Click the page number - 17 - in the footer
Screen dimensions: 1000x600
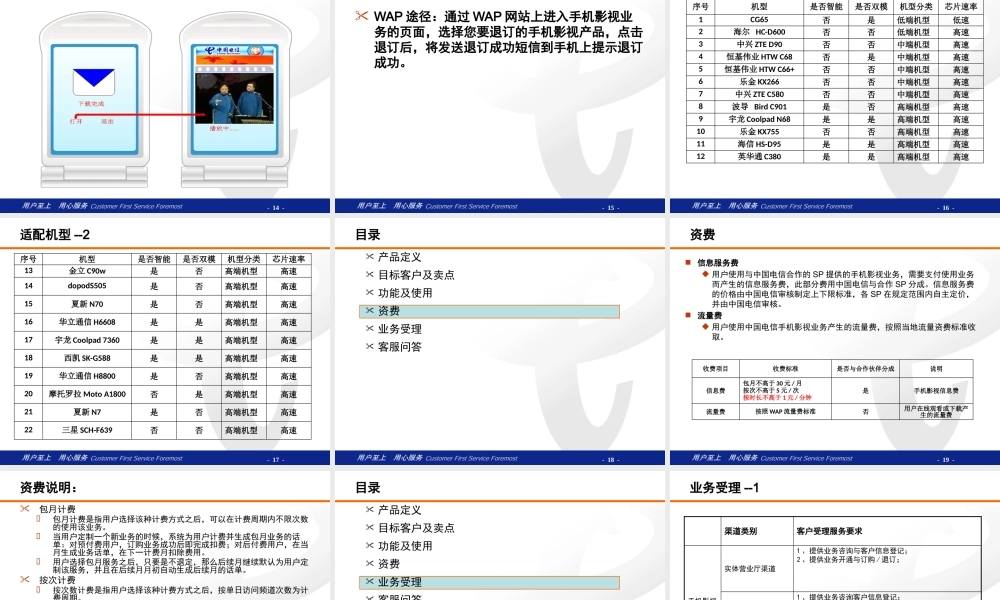pyautogui.click(x=276, y=459)
